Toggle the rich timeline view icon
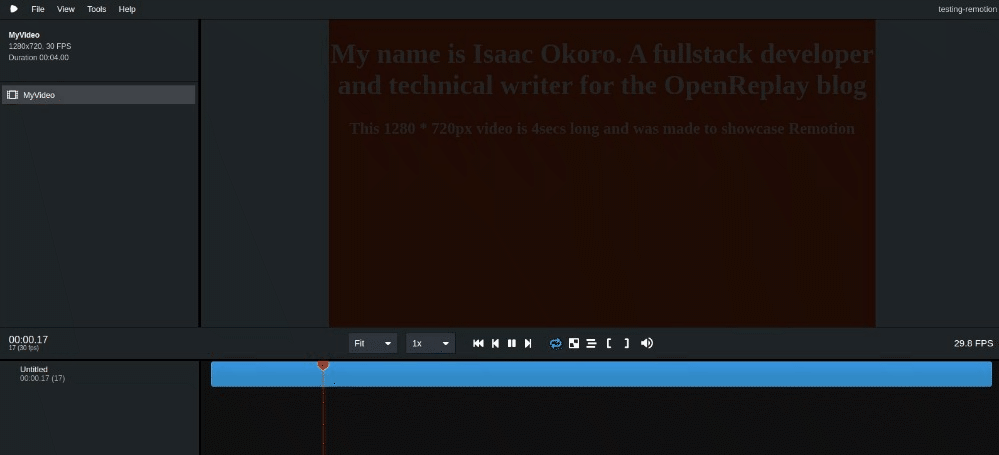The height and width of the screenshot is (455, 999). [x=591, y=343]
